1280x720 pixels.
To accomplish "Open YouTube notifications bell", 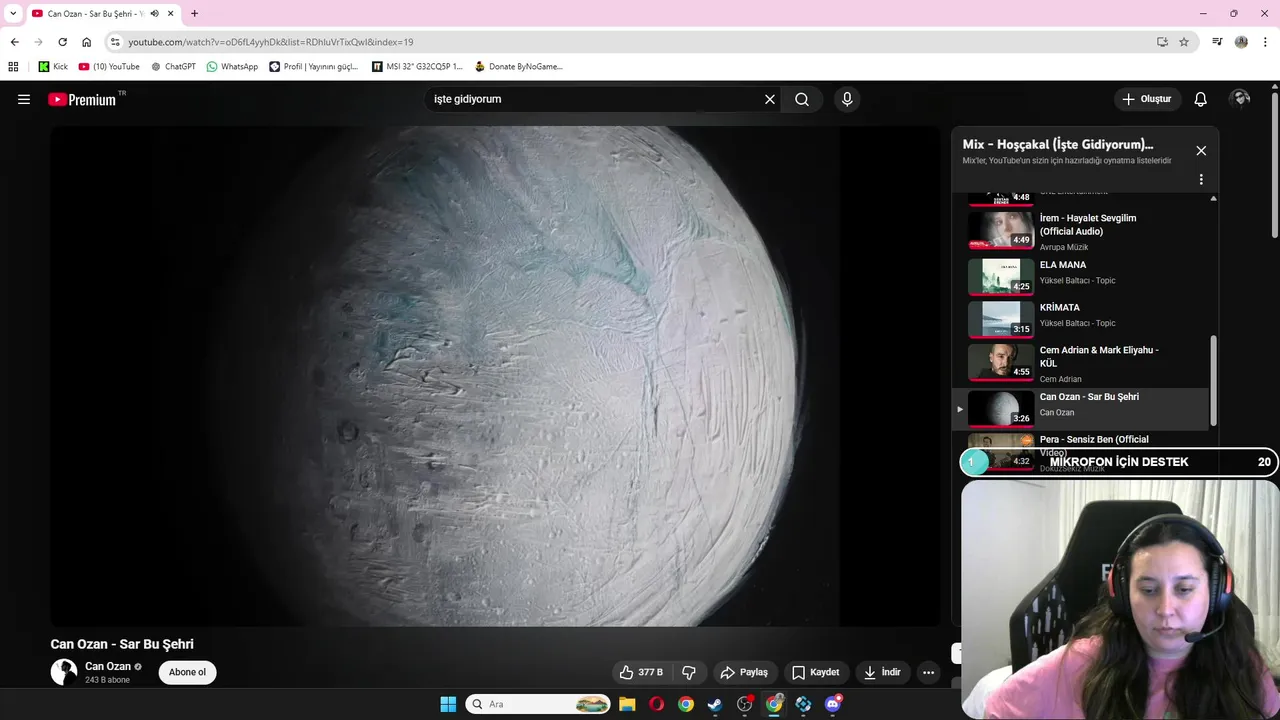I will click(x=1201, y=99).
